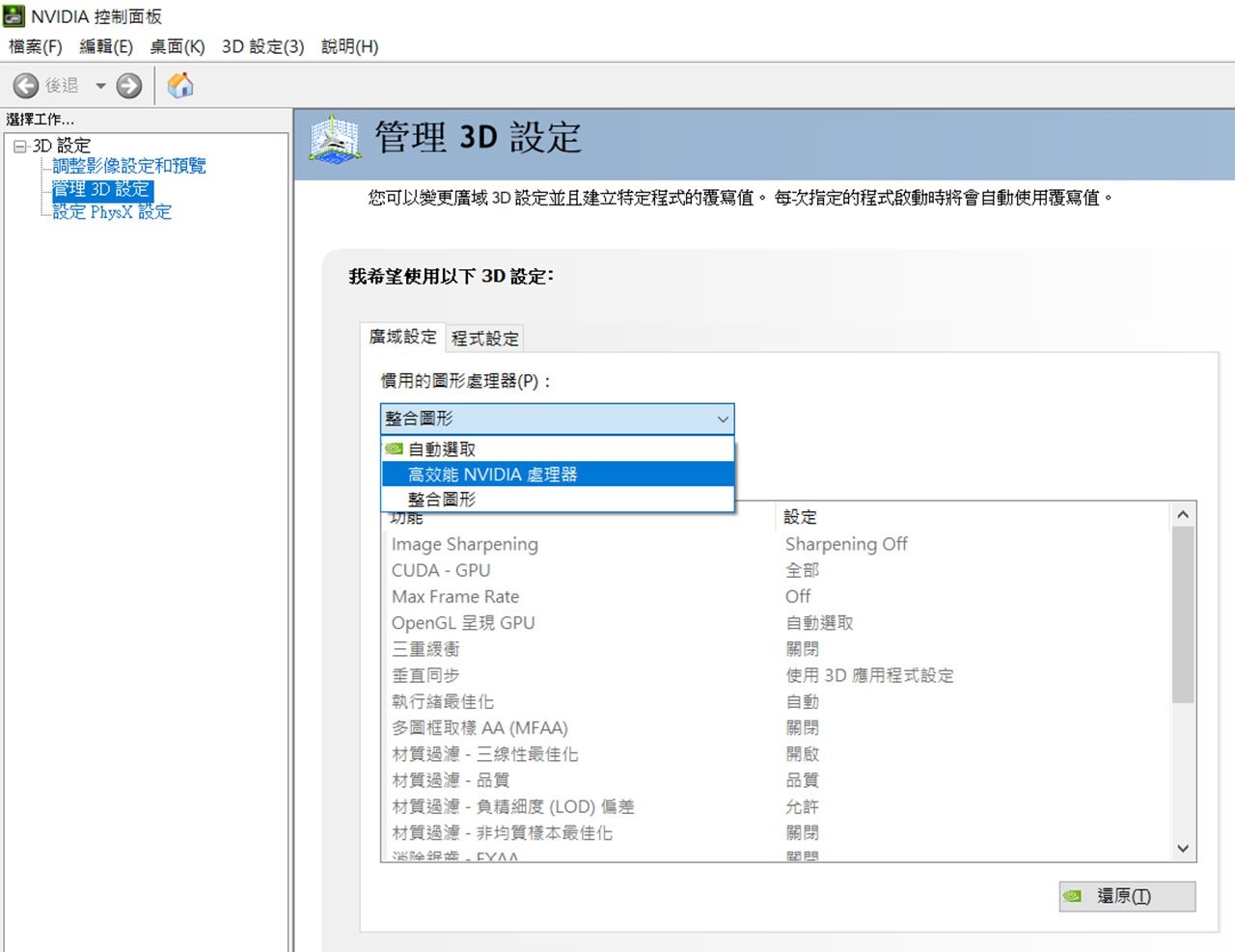Choose 自動選取 from the dropdown list
This screenshot has height=952, width=1235.
[x=558, y=449]
